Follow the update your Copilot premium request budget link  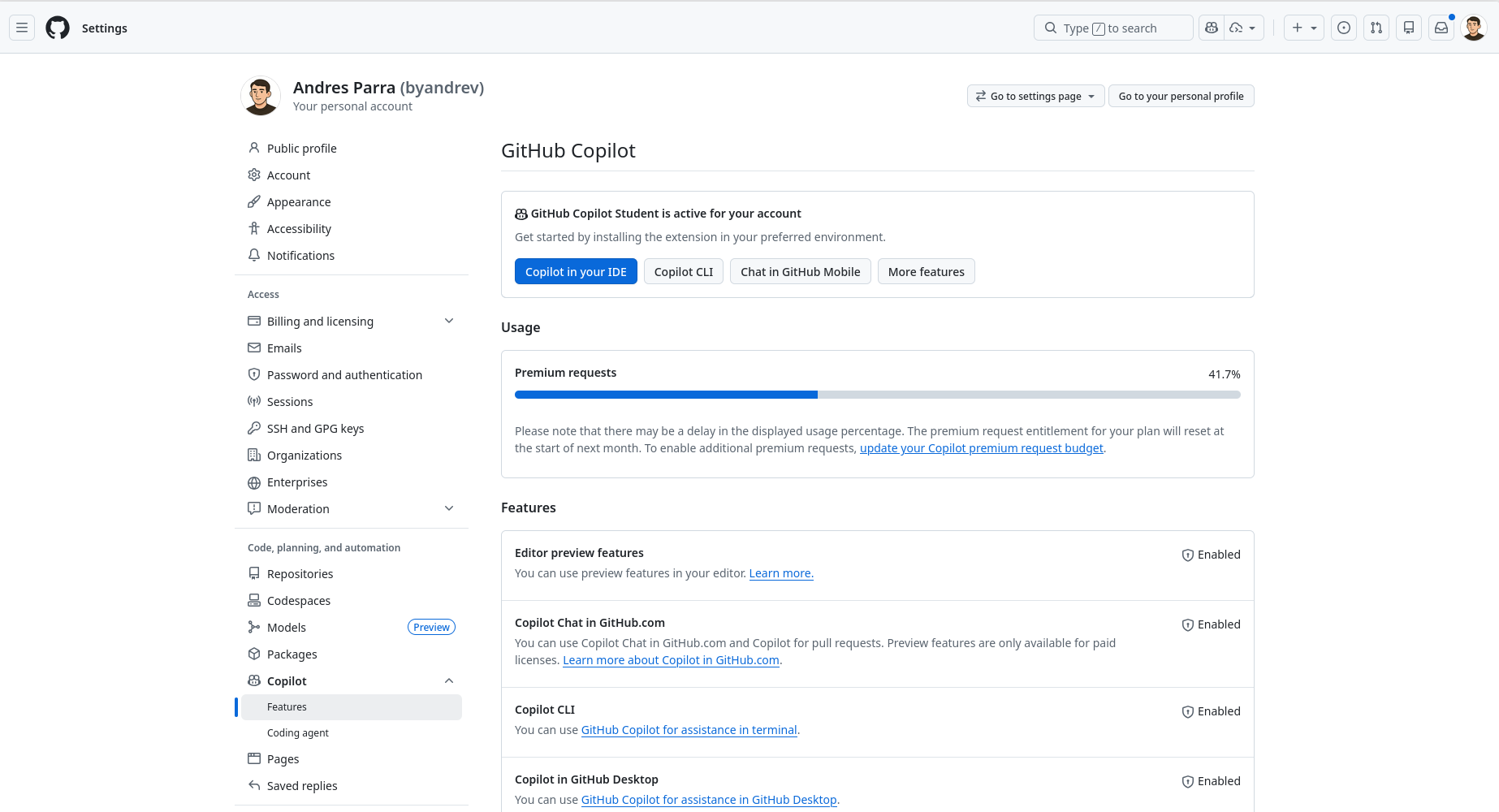click(981, 447)
